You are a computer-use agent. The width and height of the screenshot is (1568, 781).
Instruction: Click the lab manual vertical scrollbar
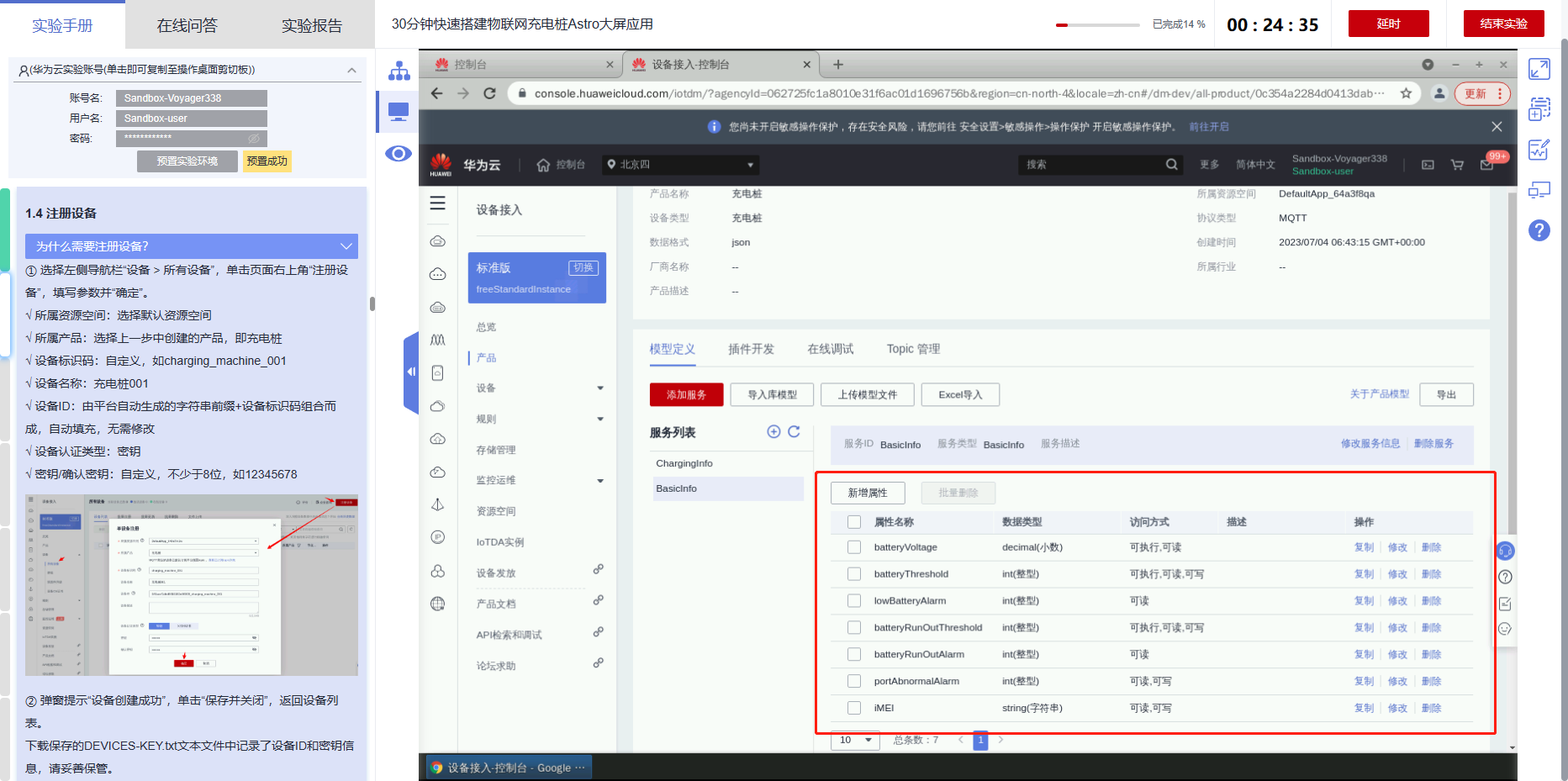(372, 303)
